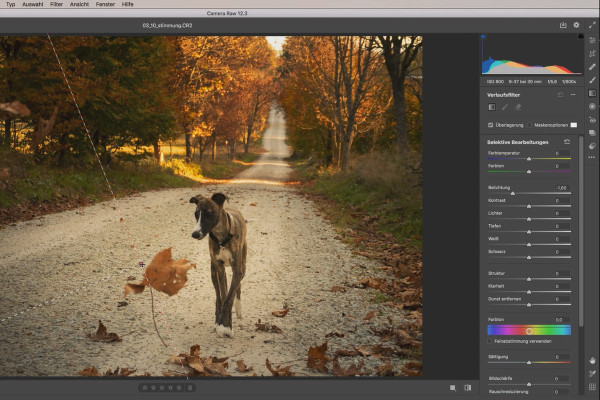Click the Kontrast slider handle

(x=529, y=206)
